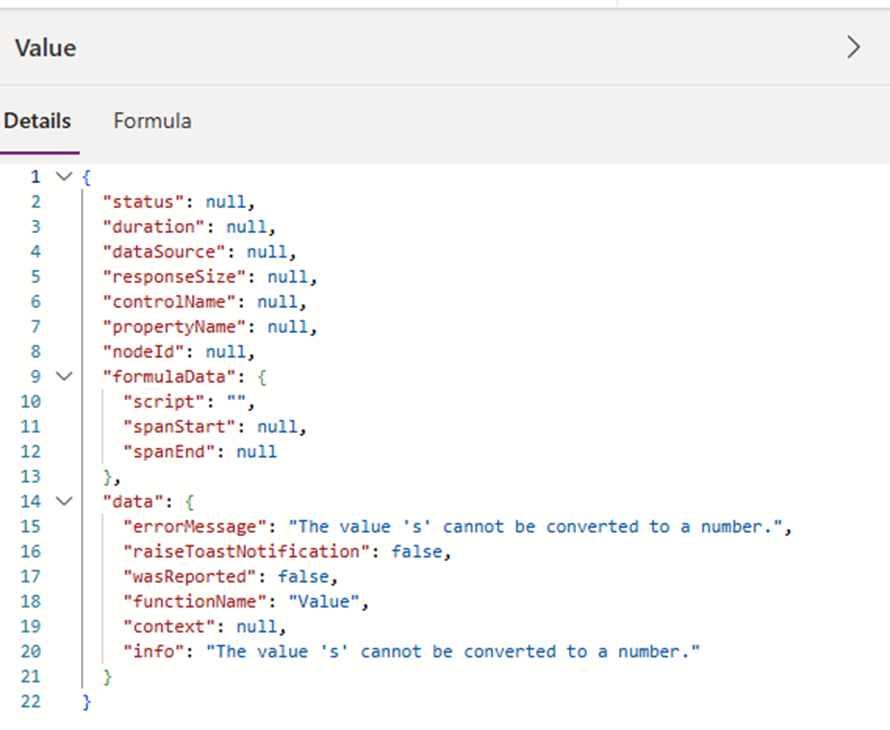Image resolution: width=890 pixels, height=730 pixels.
Task: Click the "info" key on line 20
Action: click(154, 652)
